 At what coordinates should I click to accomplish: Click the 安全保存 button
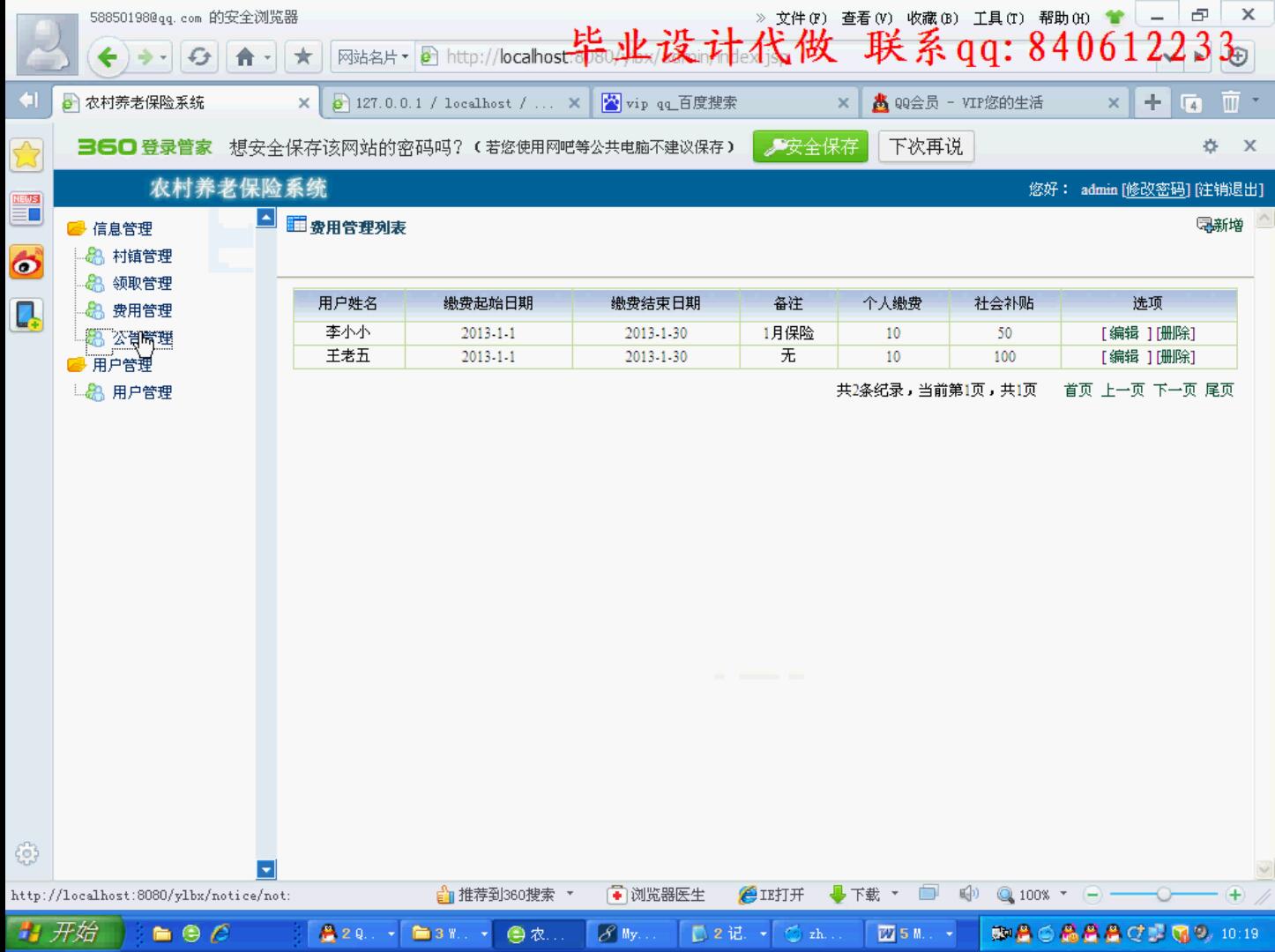click(x=810, y=146)
